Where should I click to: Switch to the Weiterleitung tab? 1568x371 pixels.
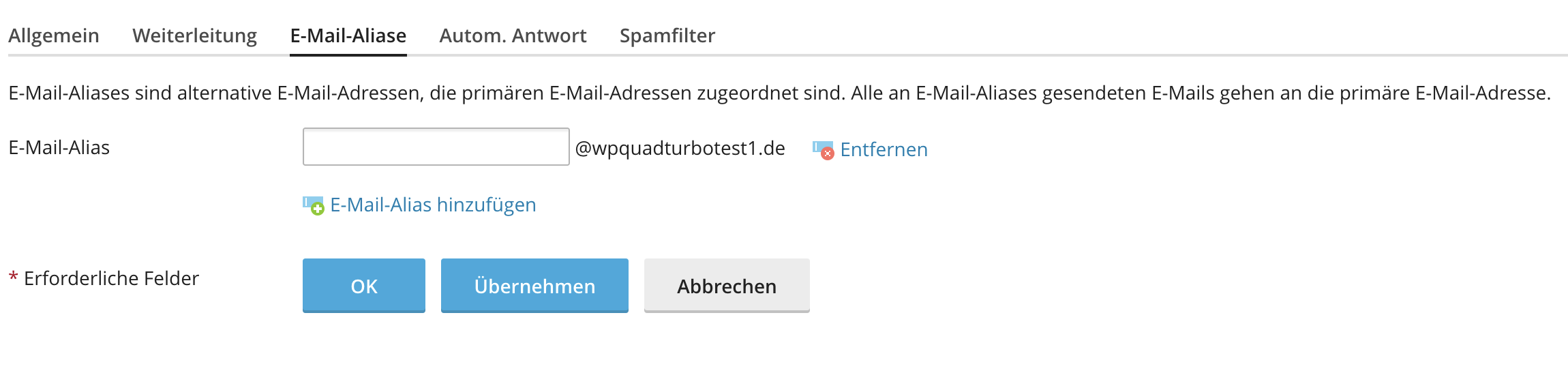194,35
